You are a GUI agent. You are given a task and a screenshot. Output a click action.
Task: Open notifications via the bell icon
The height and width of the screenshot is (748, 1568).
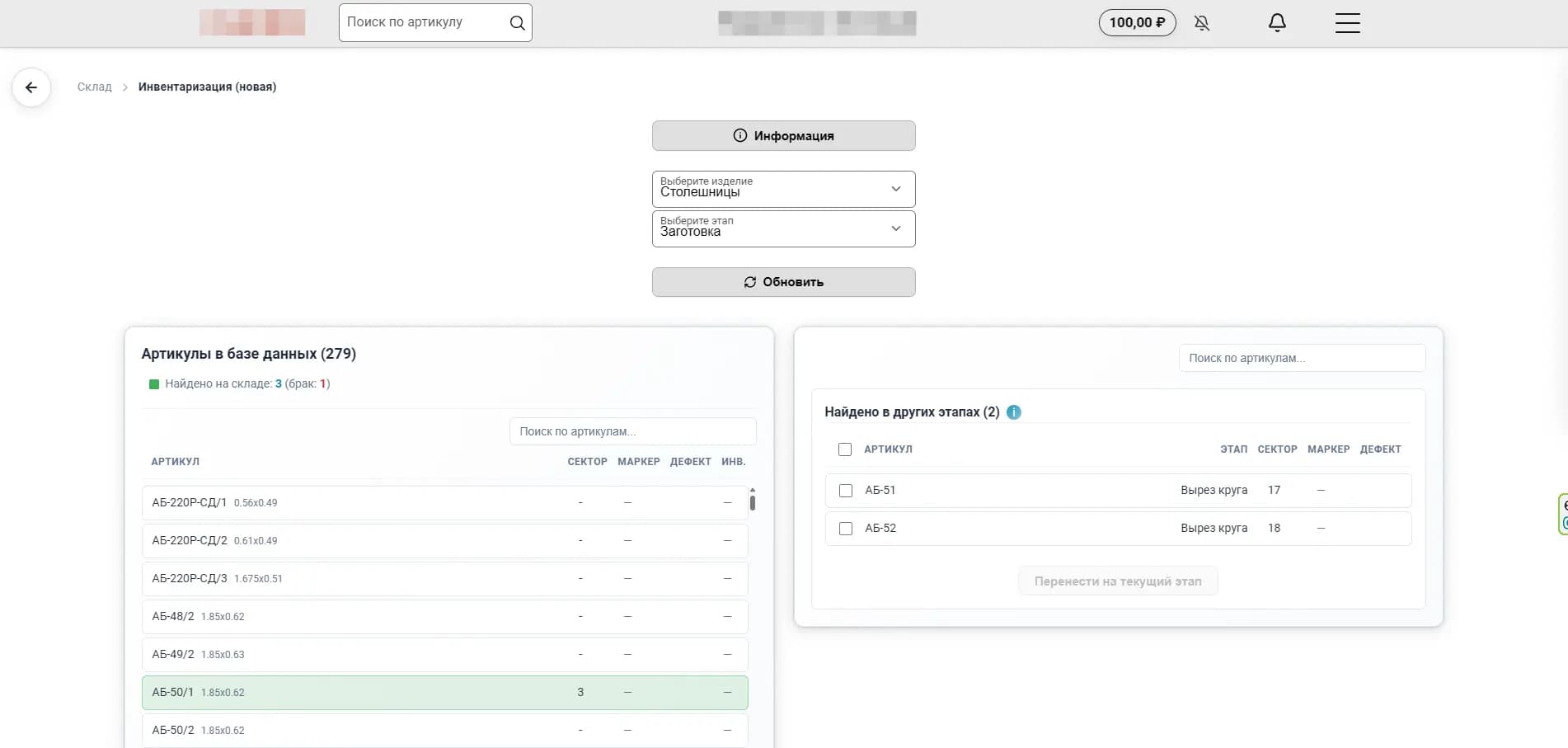click(x=1277, y=22)
